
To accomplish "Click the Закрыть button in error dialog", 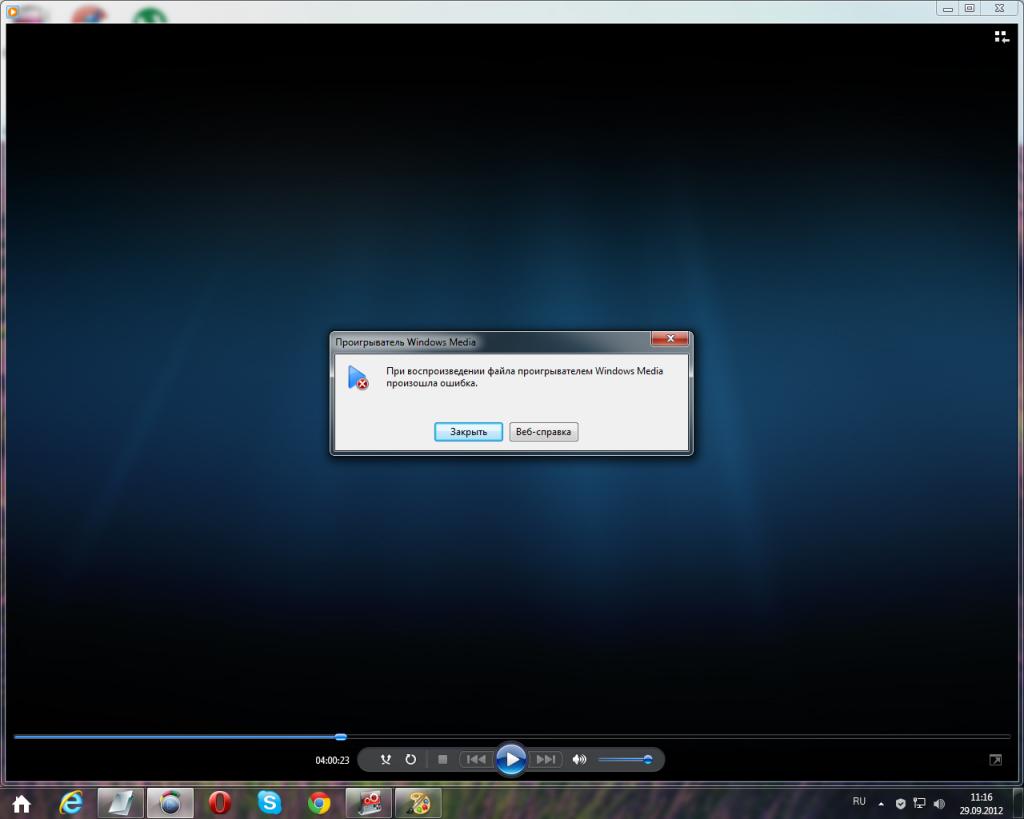I will [468, 432].
